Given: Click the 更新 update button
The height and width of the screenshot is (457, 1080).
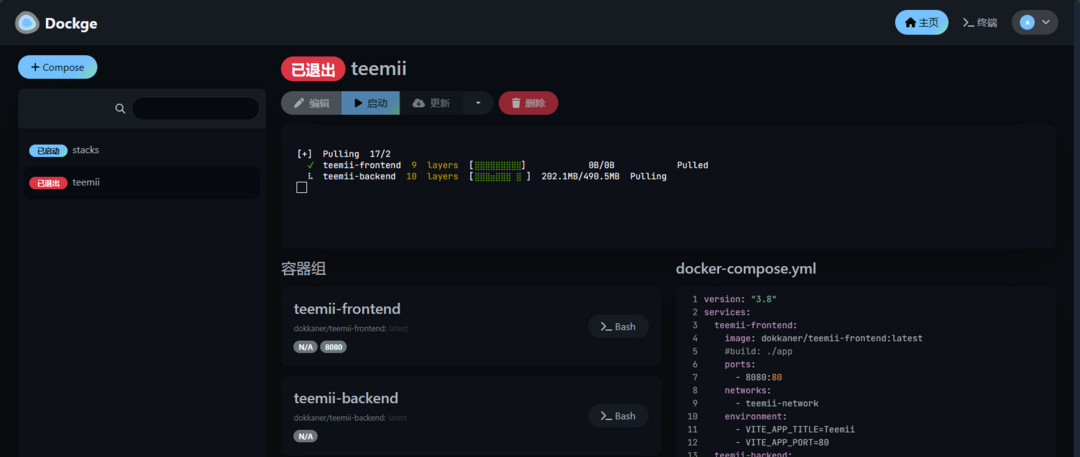Looking at the screenshot, I should tap(431, 103).
